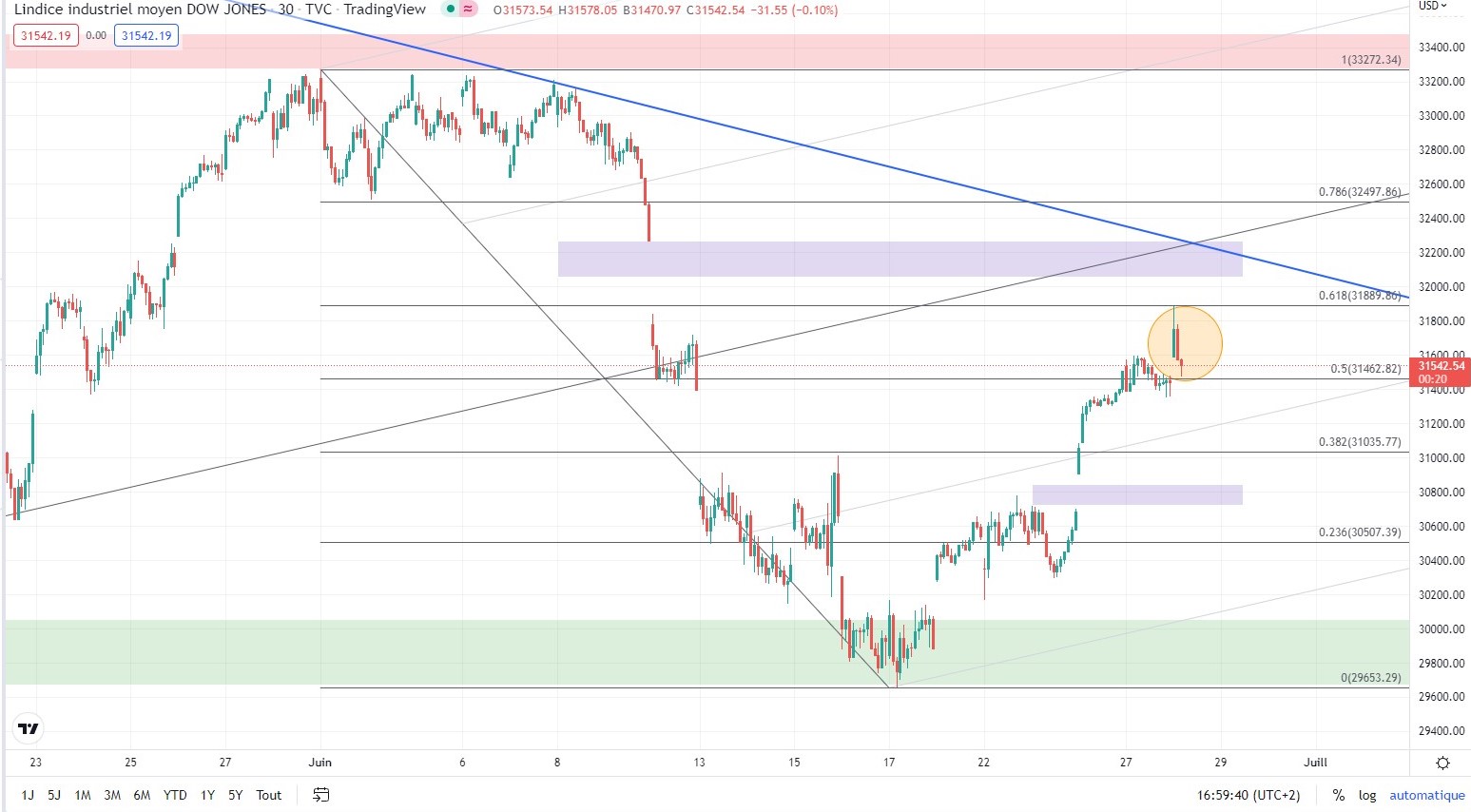Click the 30000.00 price axis label
This screenshot has height=812, width=1471.
click(x=1441, y=629)
